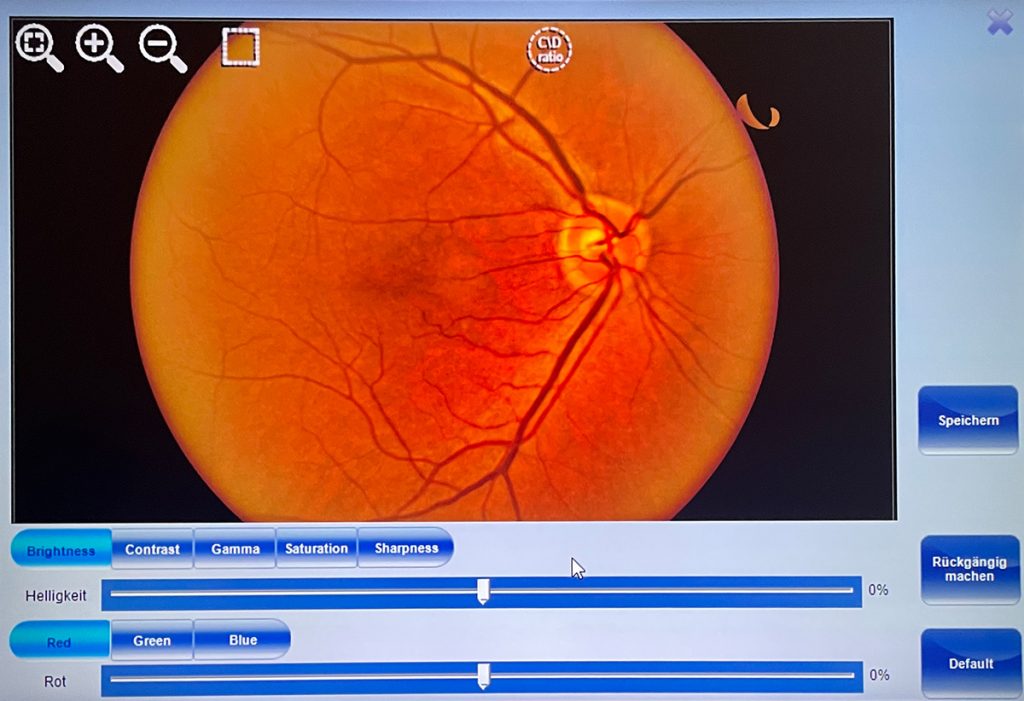Screen dimensions: 1024x701
Task: Reset settings with the Default button
Action: click(x=970, y=663)
